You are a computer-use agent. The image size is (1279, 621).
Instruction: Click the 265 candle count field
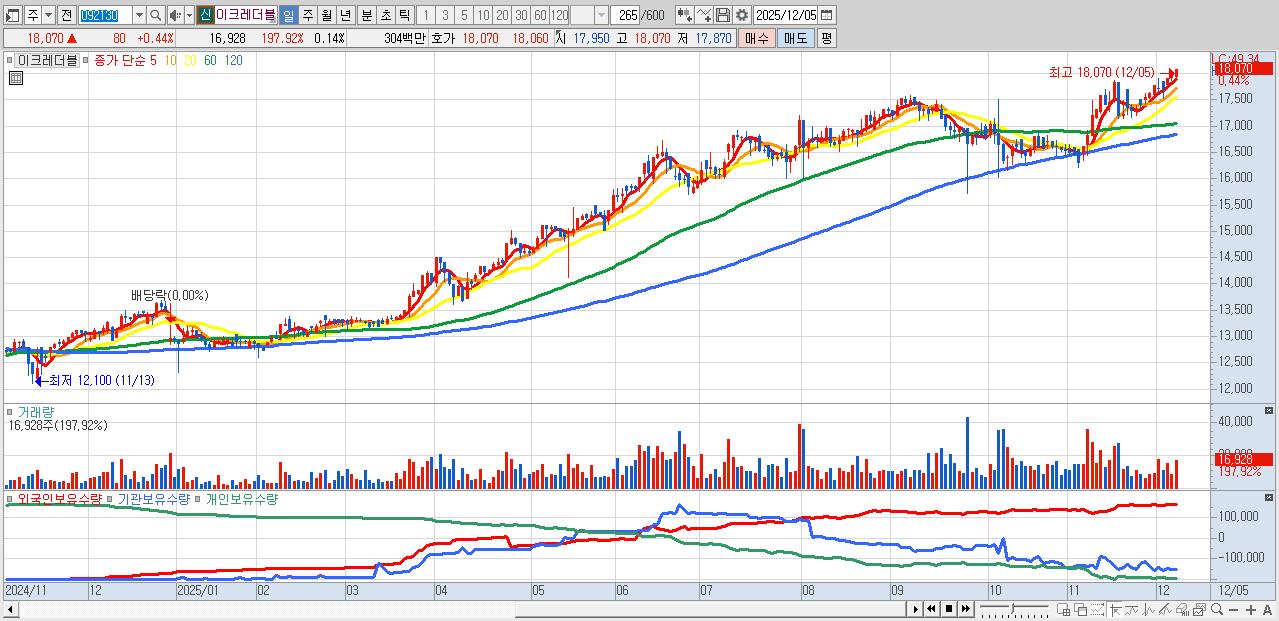pos(626,15)
